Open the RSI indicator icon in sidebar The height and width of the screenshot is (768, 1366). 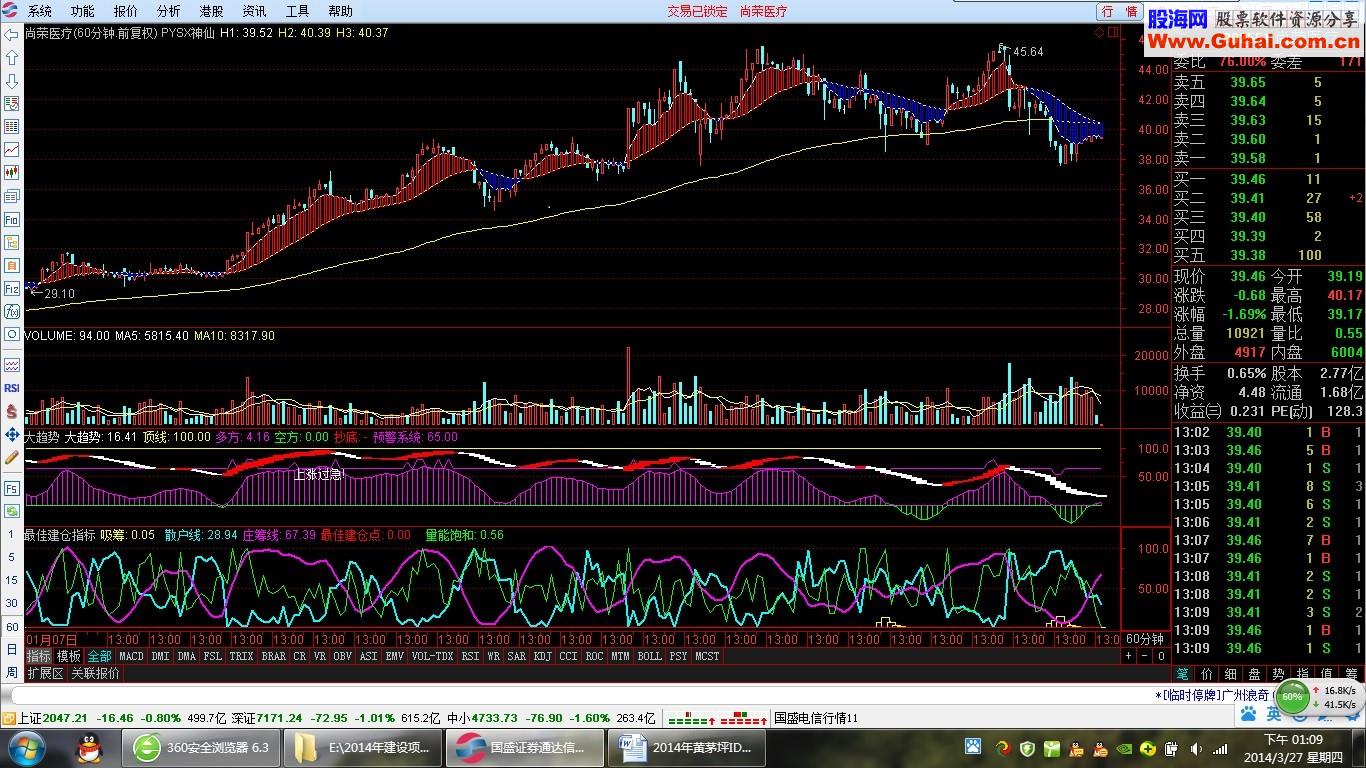pos(12,388)
